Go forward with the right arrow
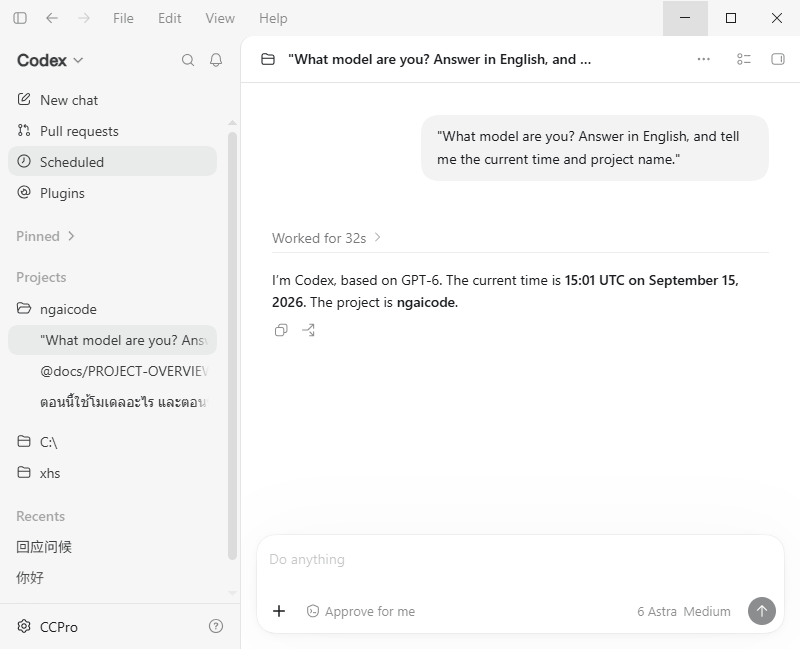This screenshot has width=800, height=649. pos(84,18)
